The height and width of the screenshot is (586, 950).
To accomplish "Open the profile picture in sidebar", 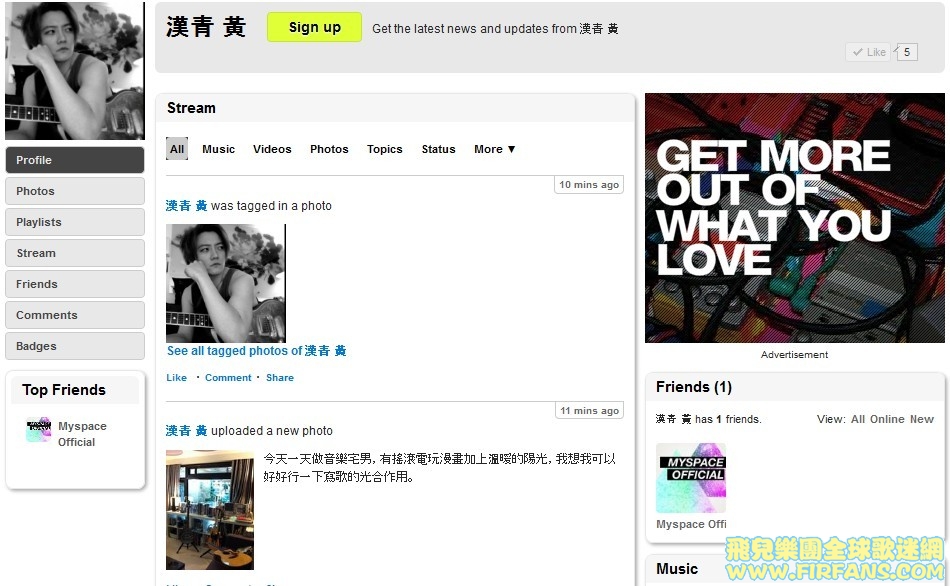I will pyautogui.click(x=75, y=70).
